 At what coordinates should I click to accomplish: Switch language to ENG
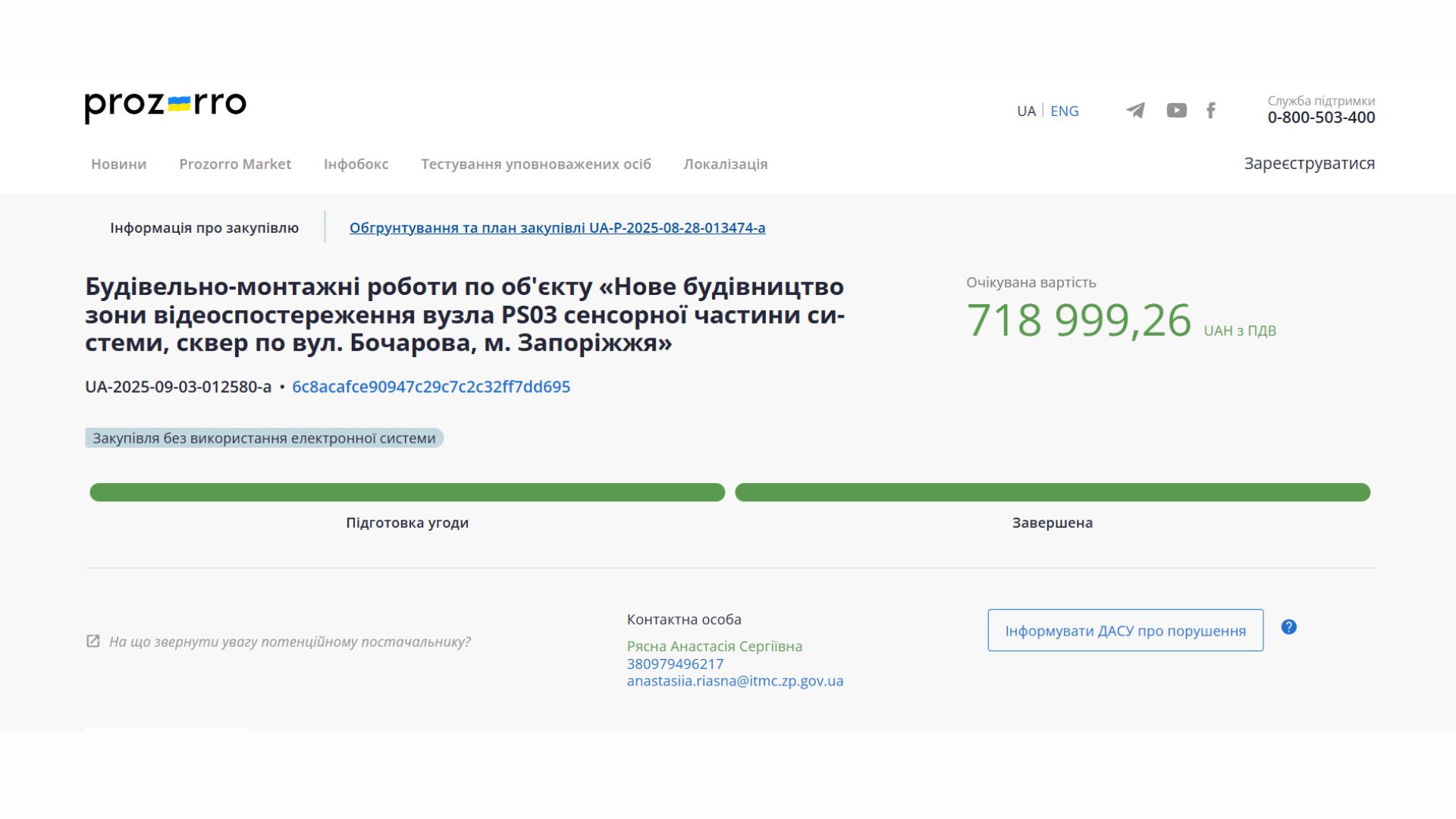point(1064,111)
